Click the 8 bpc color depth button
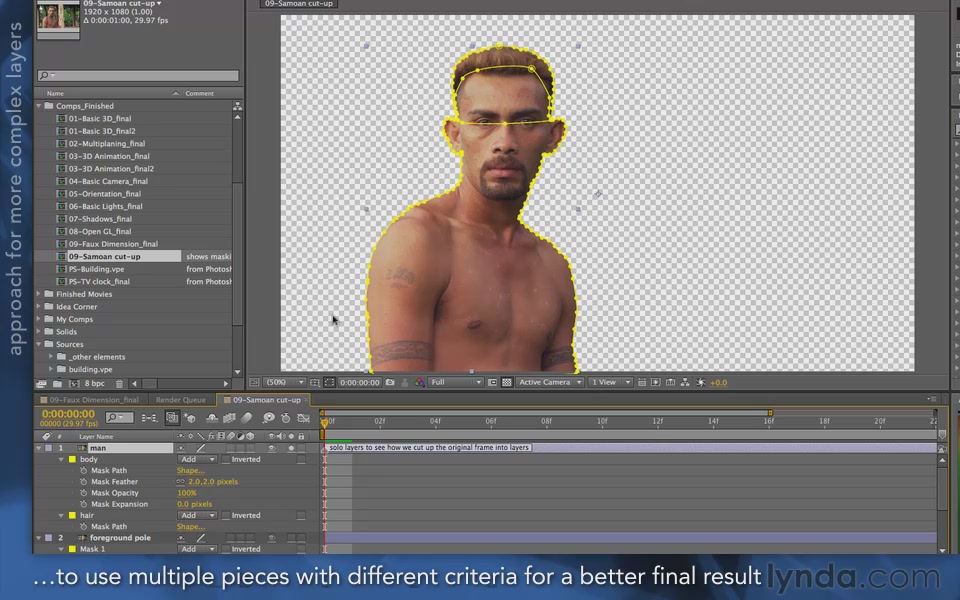 [x=94, y=384]
